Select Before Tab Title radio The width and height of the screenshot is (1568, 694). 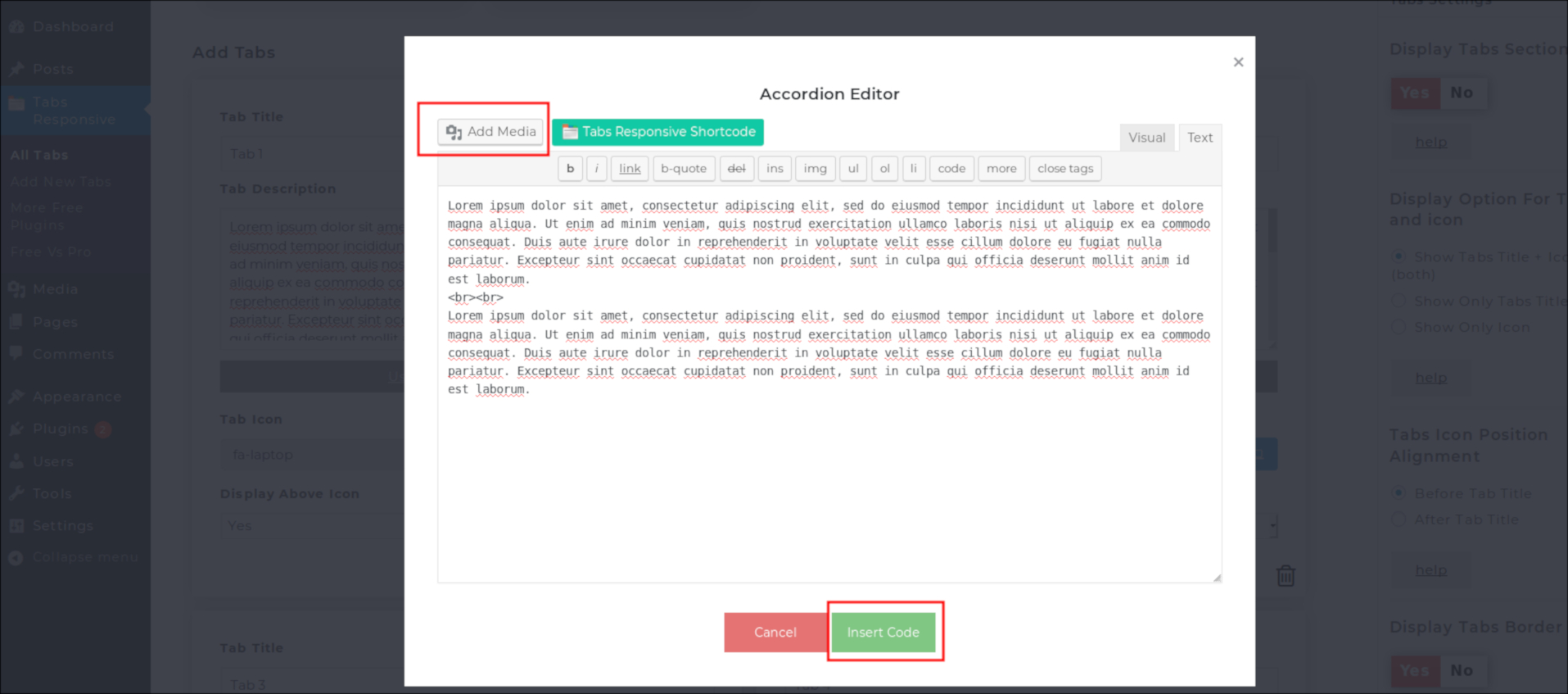[x=1399, y=493]
